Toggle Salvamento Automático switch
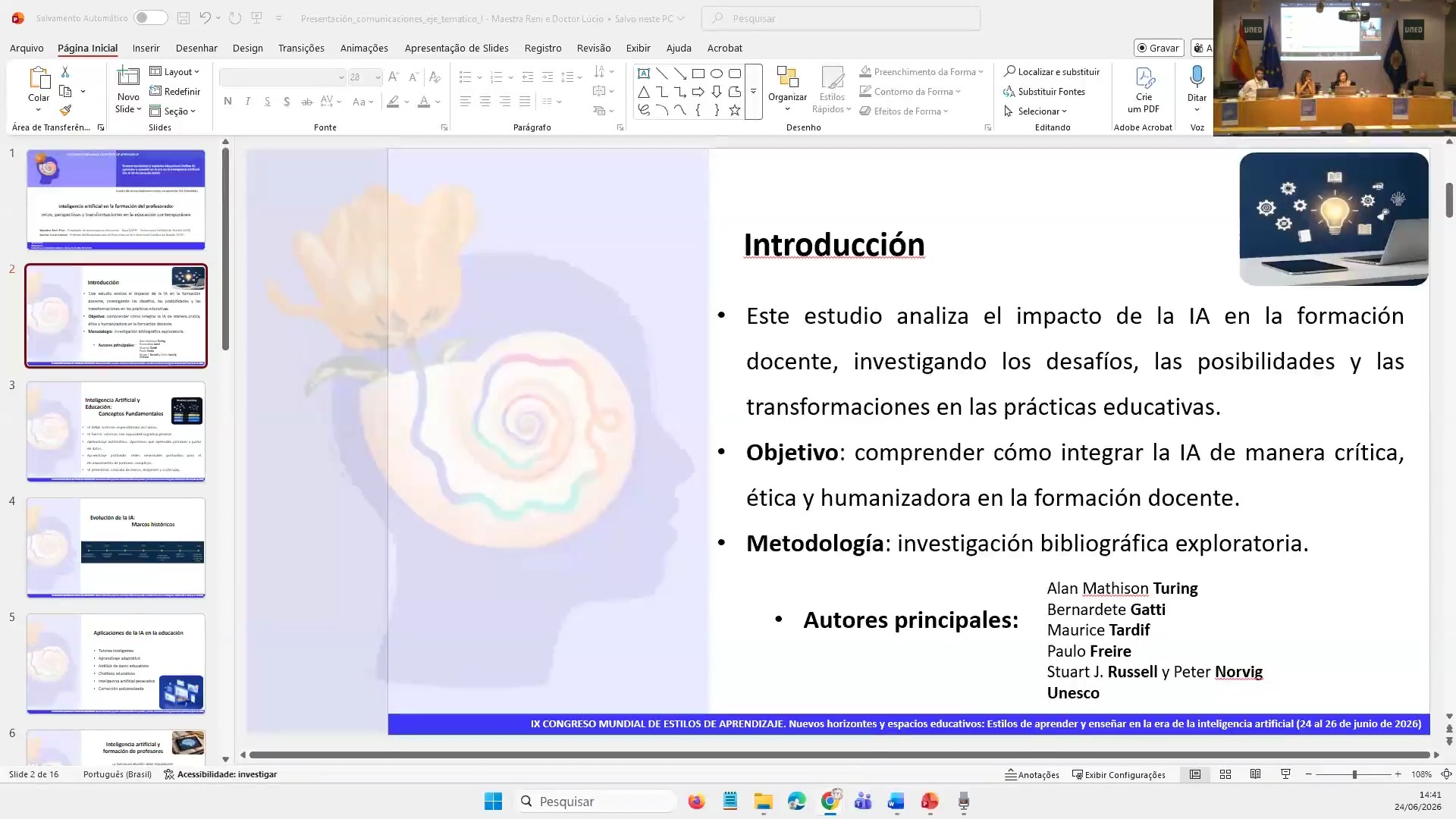Image resolution: width=1456 pixels, height=819 pixels. (x=150, y=17)
